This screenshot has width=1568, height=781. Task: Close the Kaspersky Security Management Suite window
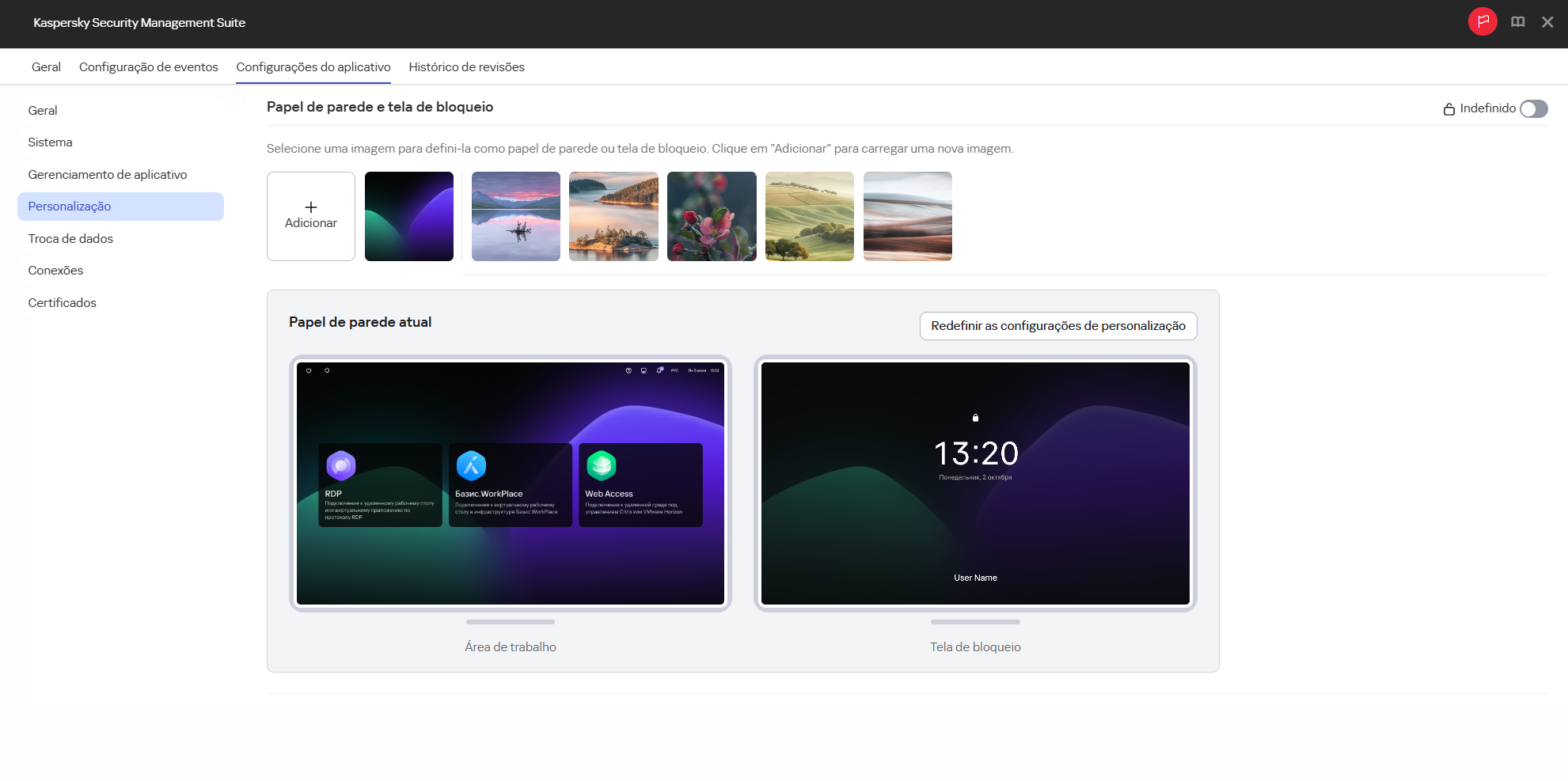pos(1547,22)
